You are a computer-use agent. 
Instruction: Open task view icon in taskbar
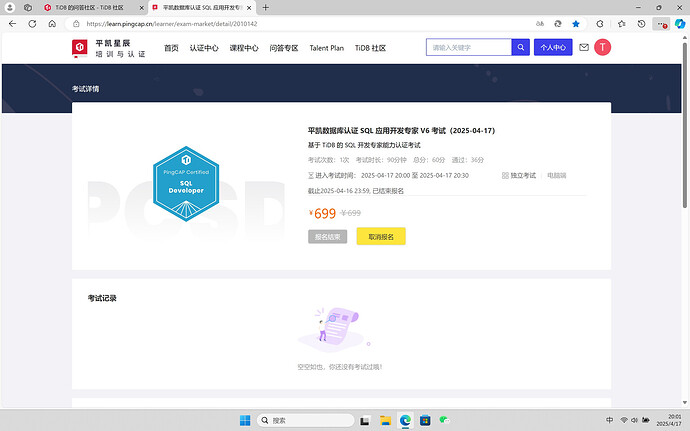click(365, 420)
